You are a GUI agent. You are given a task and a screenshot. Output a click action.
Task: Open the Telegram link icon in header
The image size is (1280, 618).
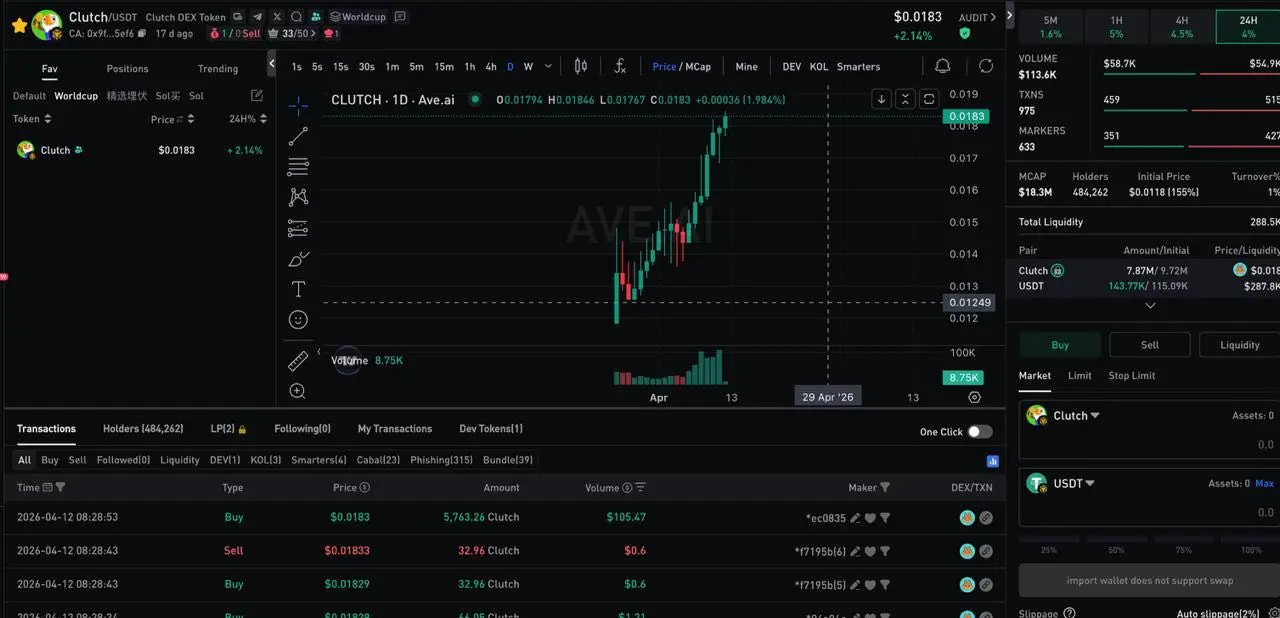point(258,17)
